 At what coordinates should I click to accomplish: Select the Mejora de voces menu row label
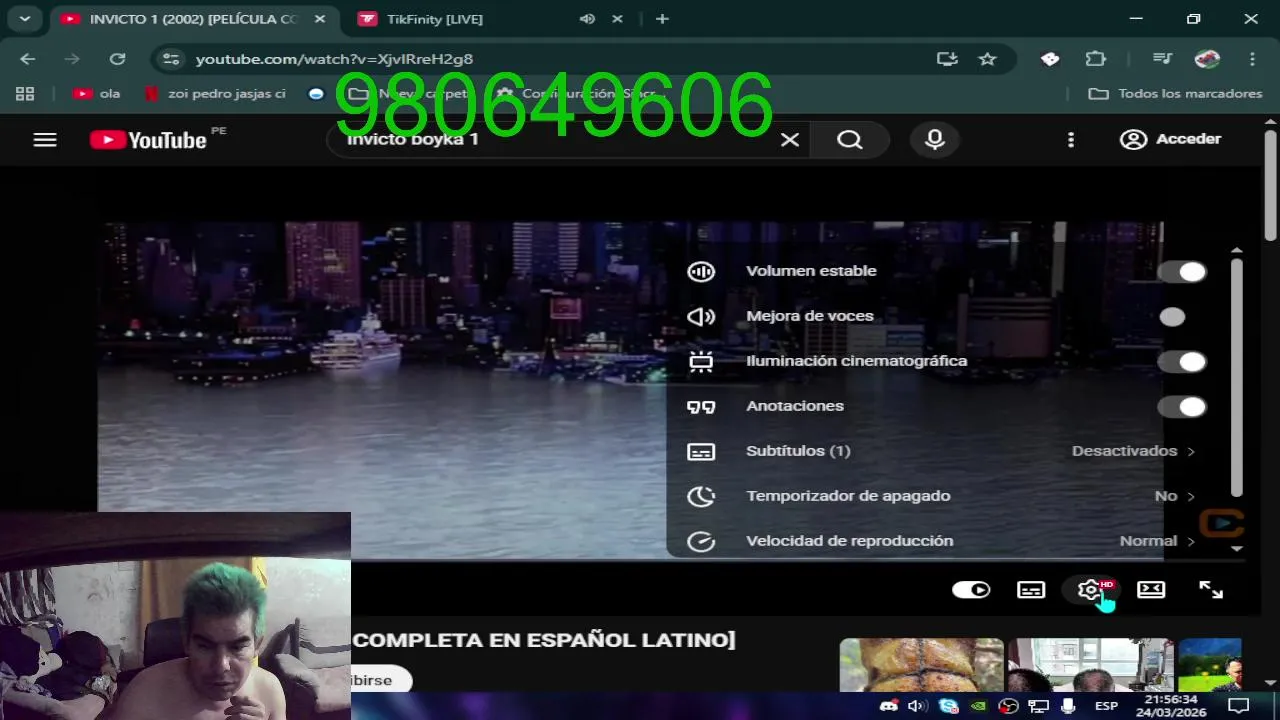pos(810,316)
